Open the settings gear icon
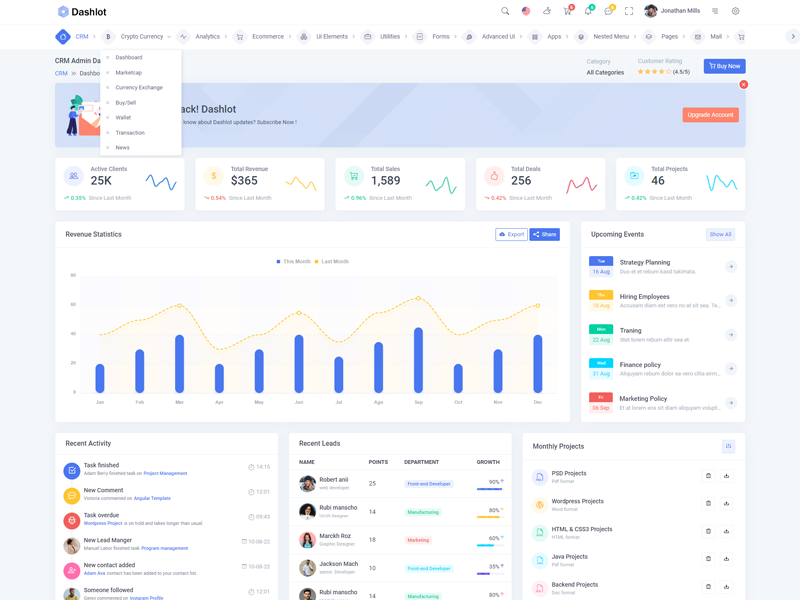 735,11
